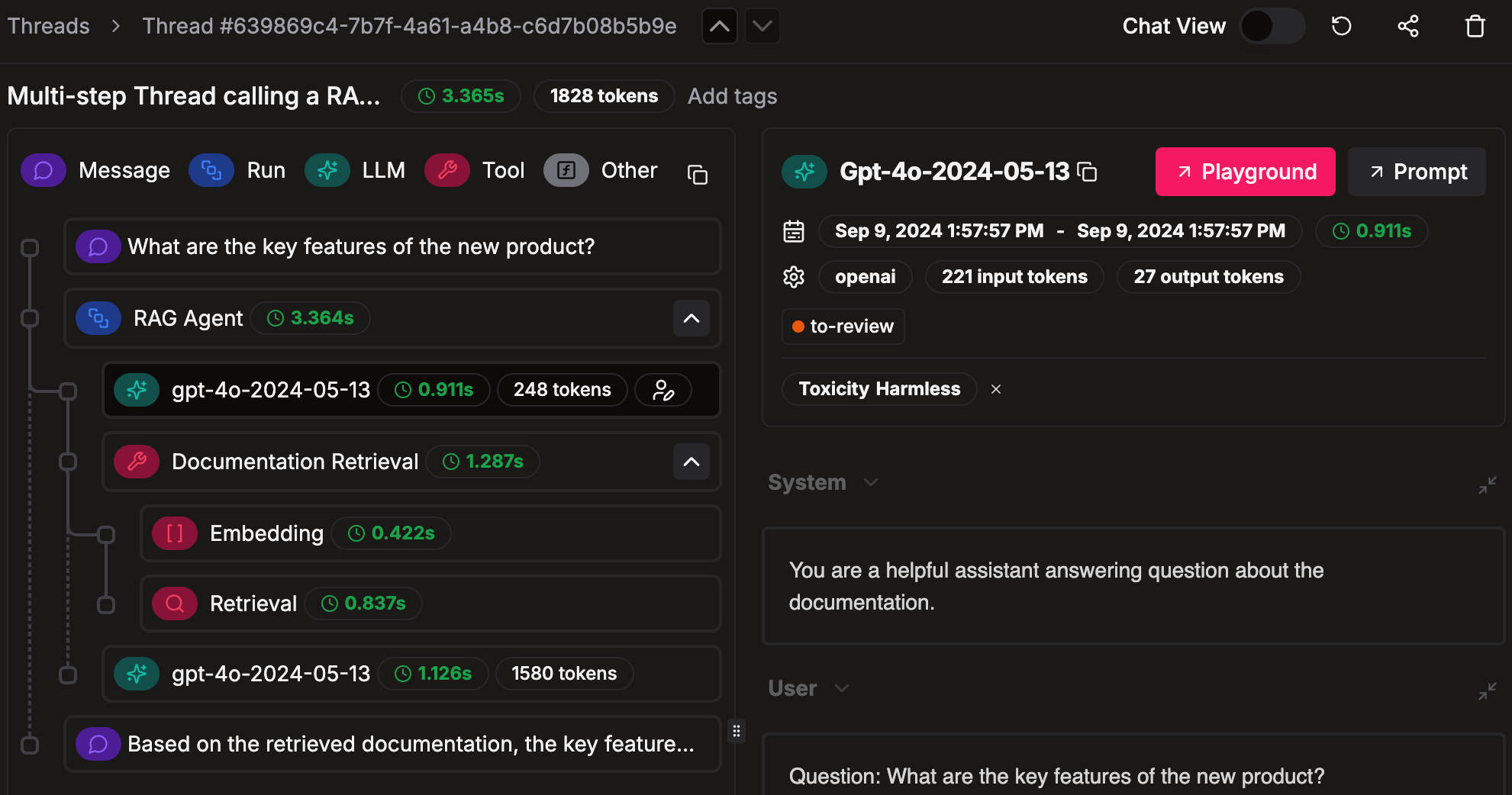Screen dimensions: 1512x795
Task: Collapse the RAG Agent run
Action: point(691,319)
